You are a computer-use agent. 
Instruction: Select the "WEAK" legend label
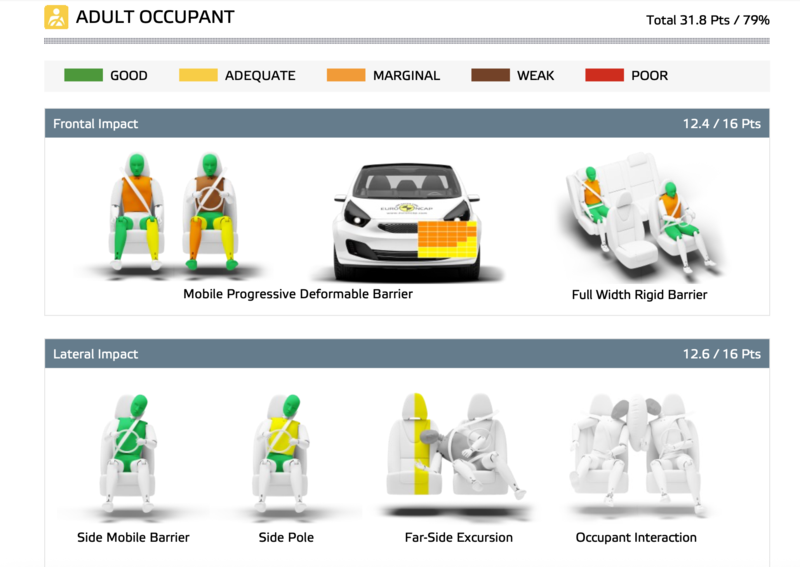point(536,76)
